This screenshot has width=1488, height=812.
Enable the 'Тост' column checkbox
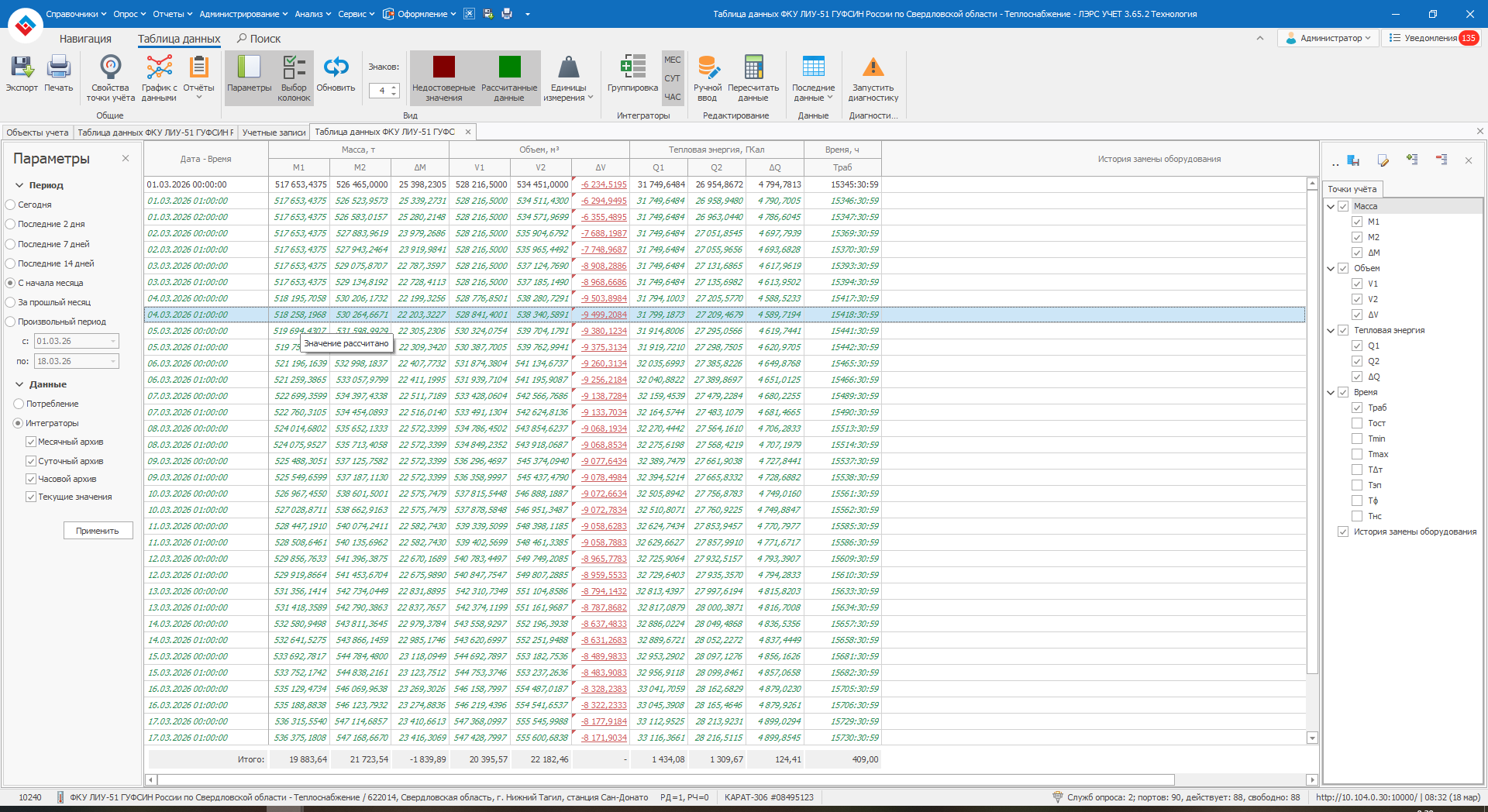point(1357,423)
